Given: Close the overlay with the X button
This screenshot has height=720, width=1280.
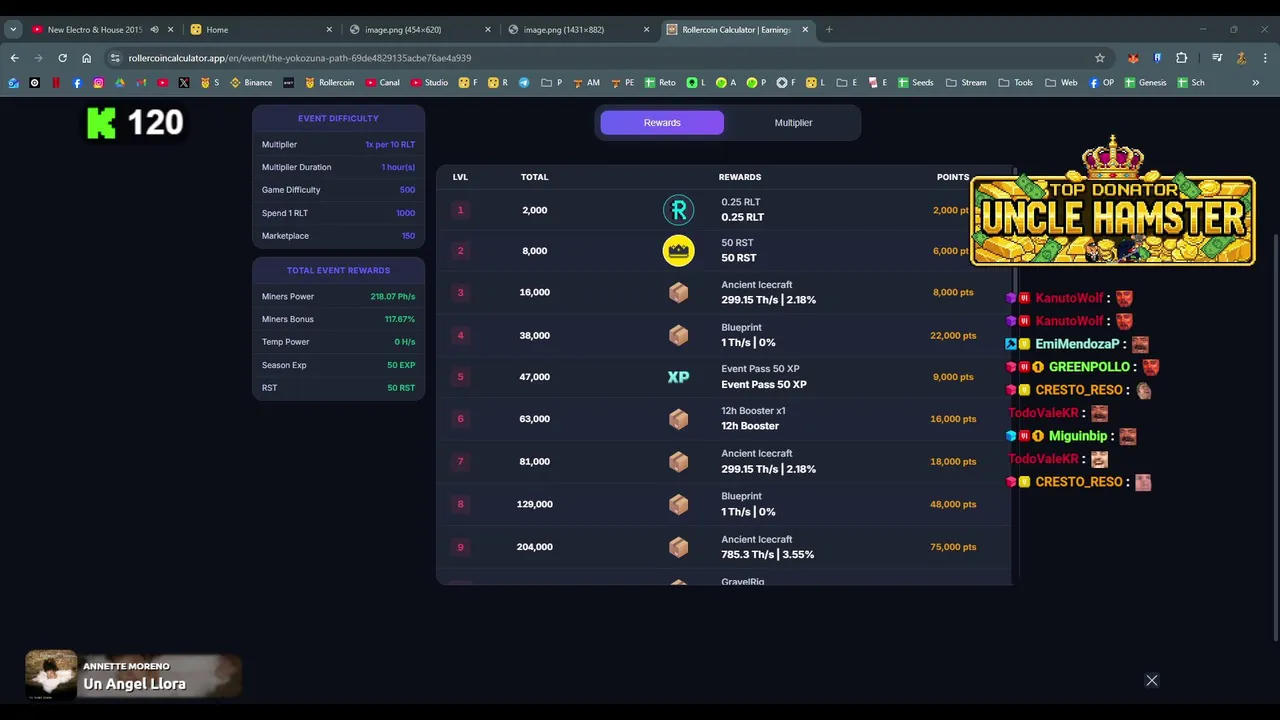Looking at the screenshot, I should (x=1152, y=681).
